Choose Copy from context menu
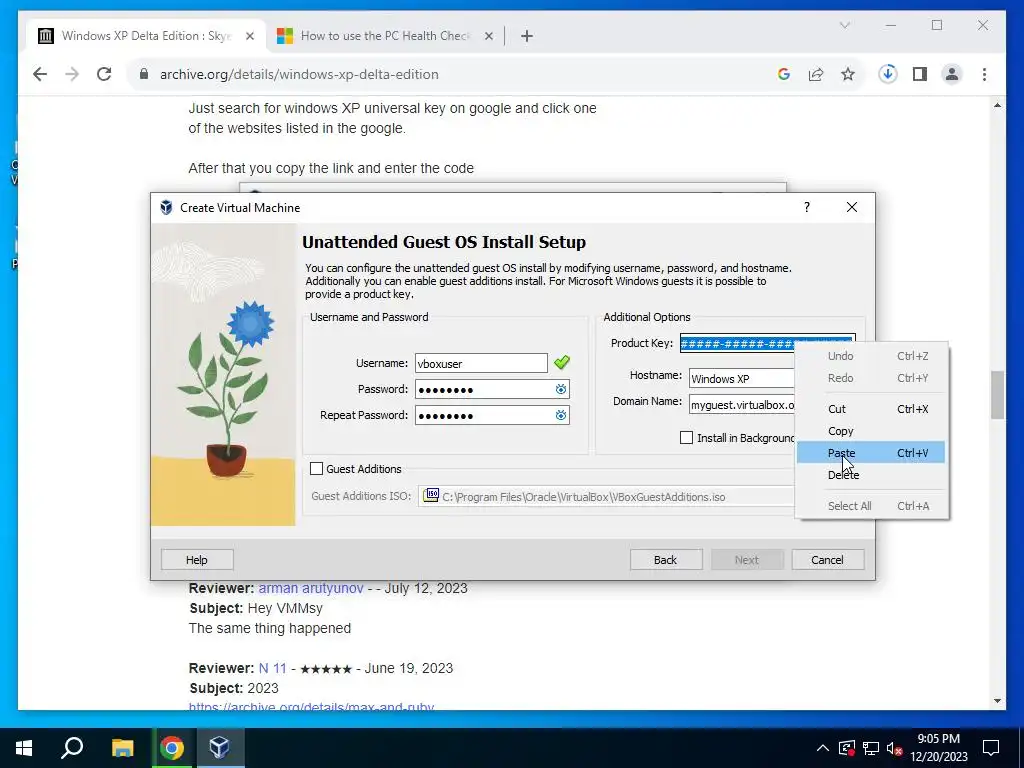 pyautogui.click(x=871, y=431)
